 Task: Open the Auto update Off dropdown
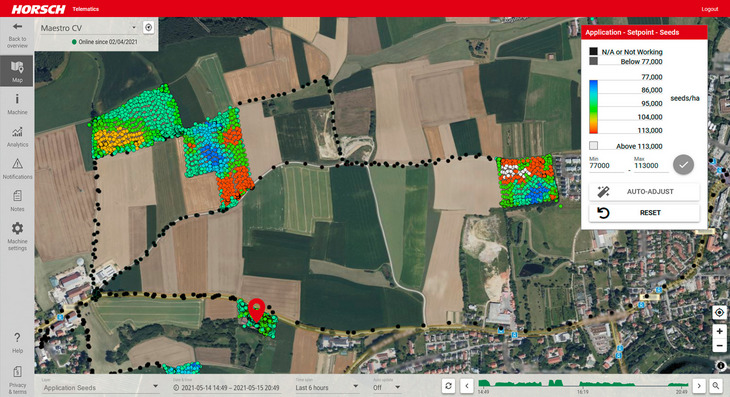(386, 387)
